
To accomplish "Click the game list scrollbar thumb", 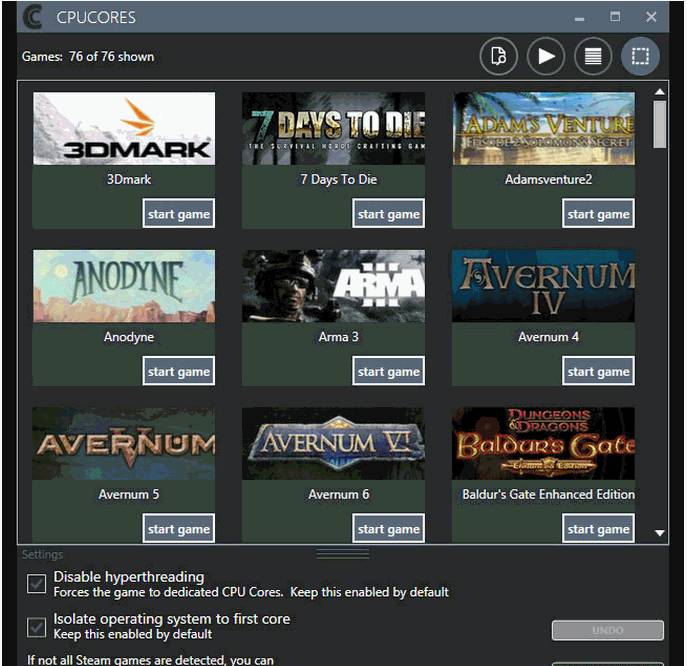I will [659, 124].
